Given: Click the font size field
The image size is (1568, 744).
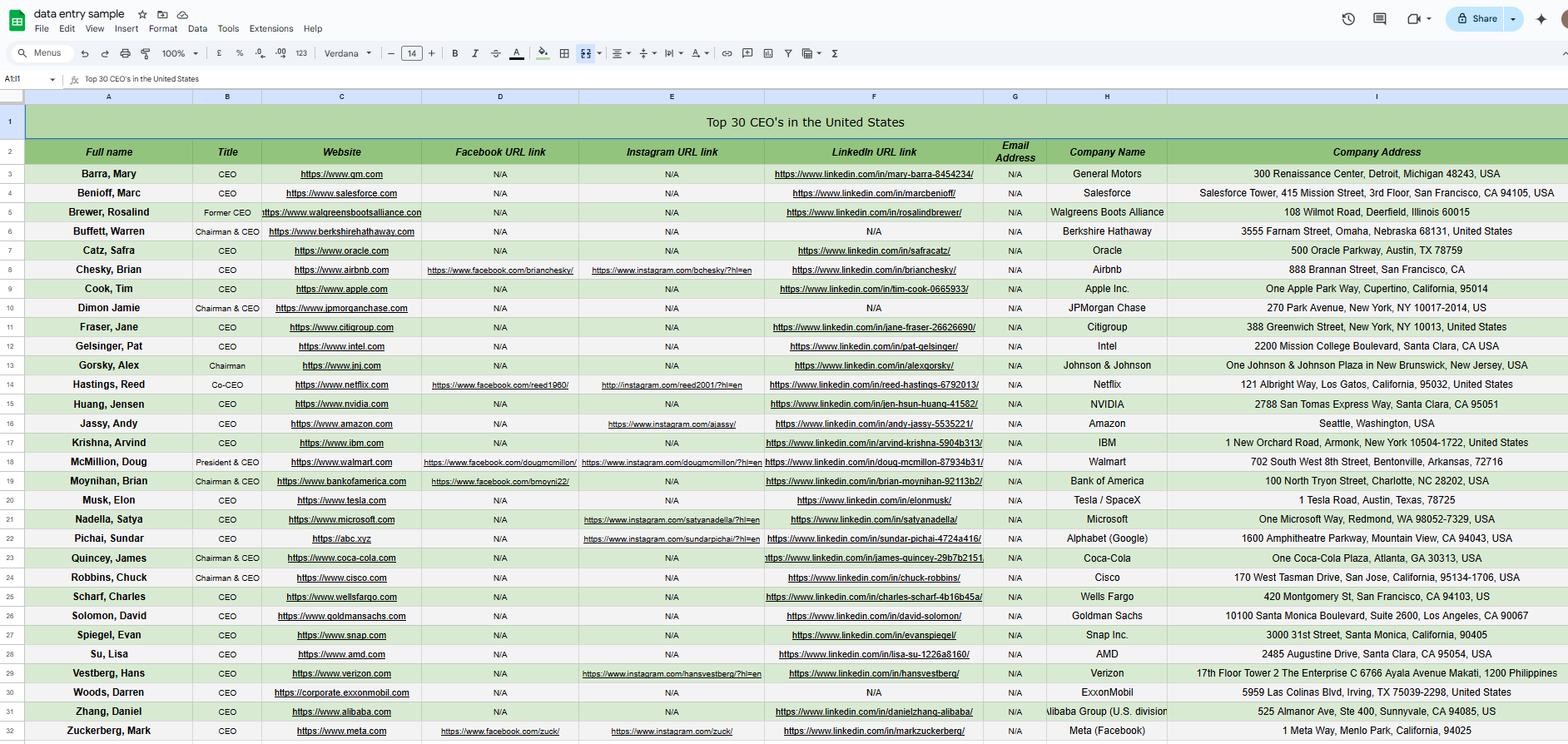Looking at the screenshot, I should click(x=411, y=53).
